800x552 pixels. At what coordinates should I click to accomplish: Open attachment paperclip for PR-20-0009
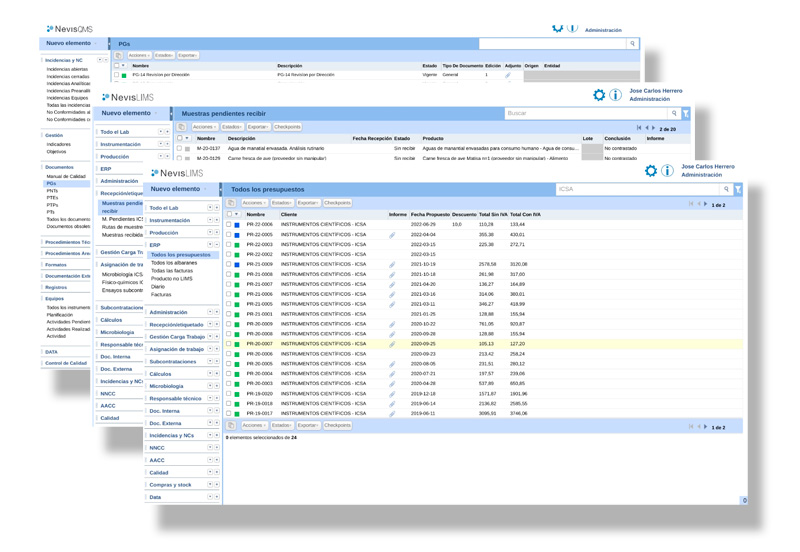(x=392, y=324)
